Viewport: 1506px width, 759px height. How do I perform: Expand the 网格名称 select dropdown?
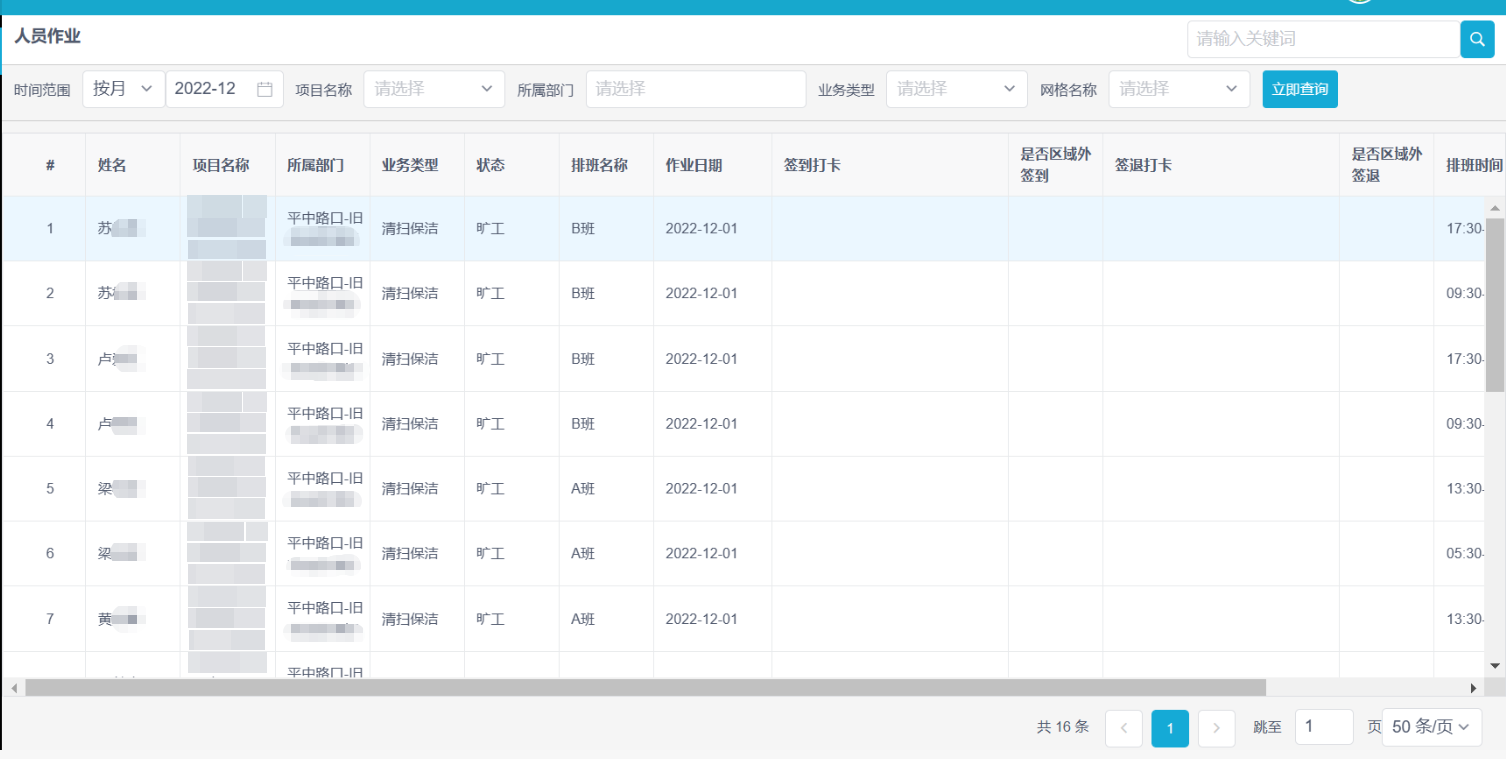coord(1179,89)
